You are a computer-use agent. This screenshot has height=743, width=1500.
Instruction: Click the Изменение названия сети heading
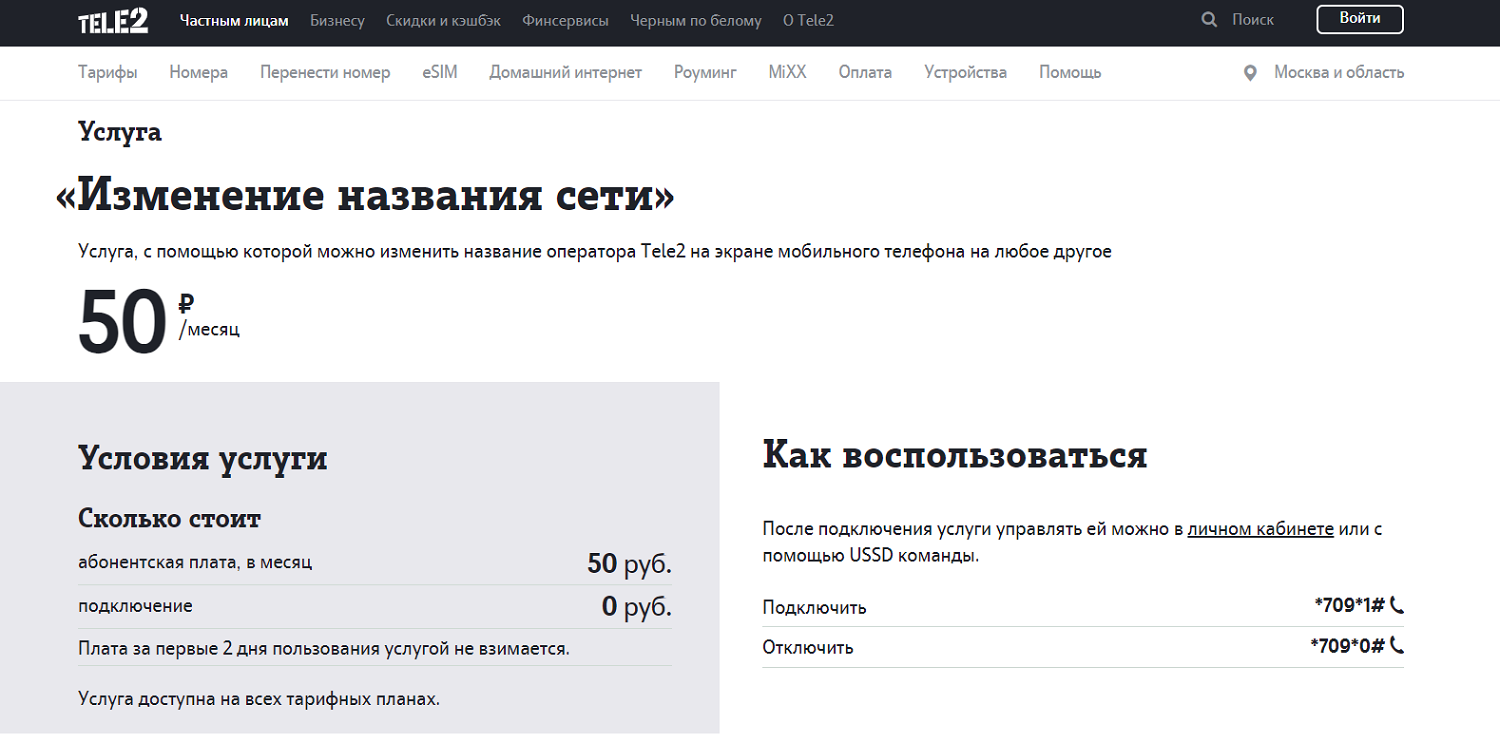(365, 194)
